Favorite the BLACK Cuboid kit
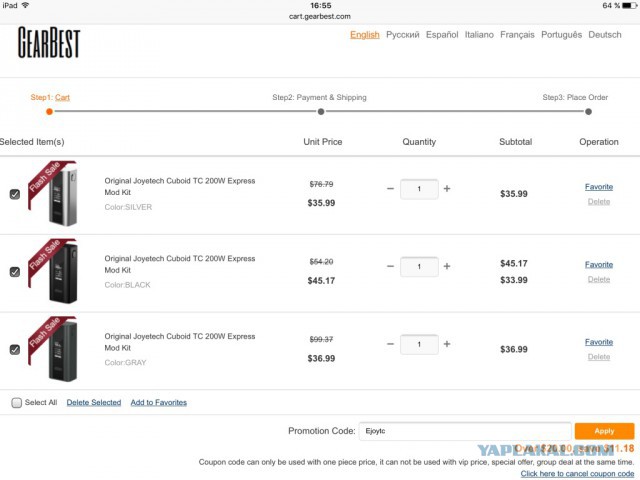 599,264
